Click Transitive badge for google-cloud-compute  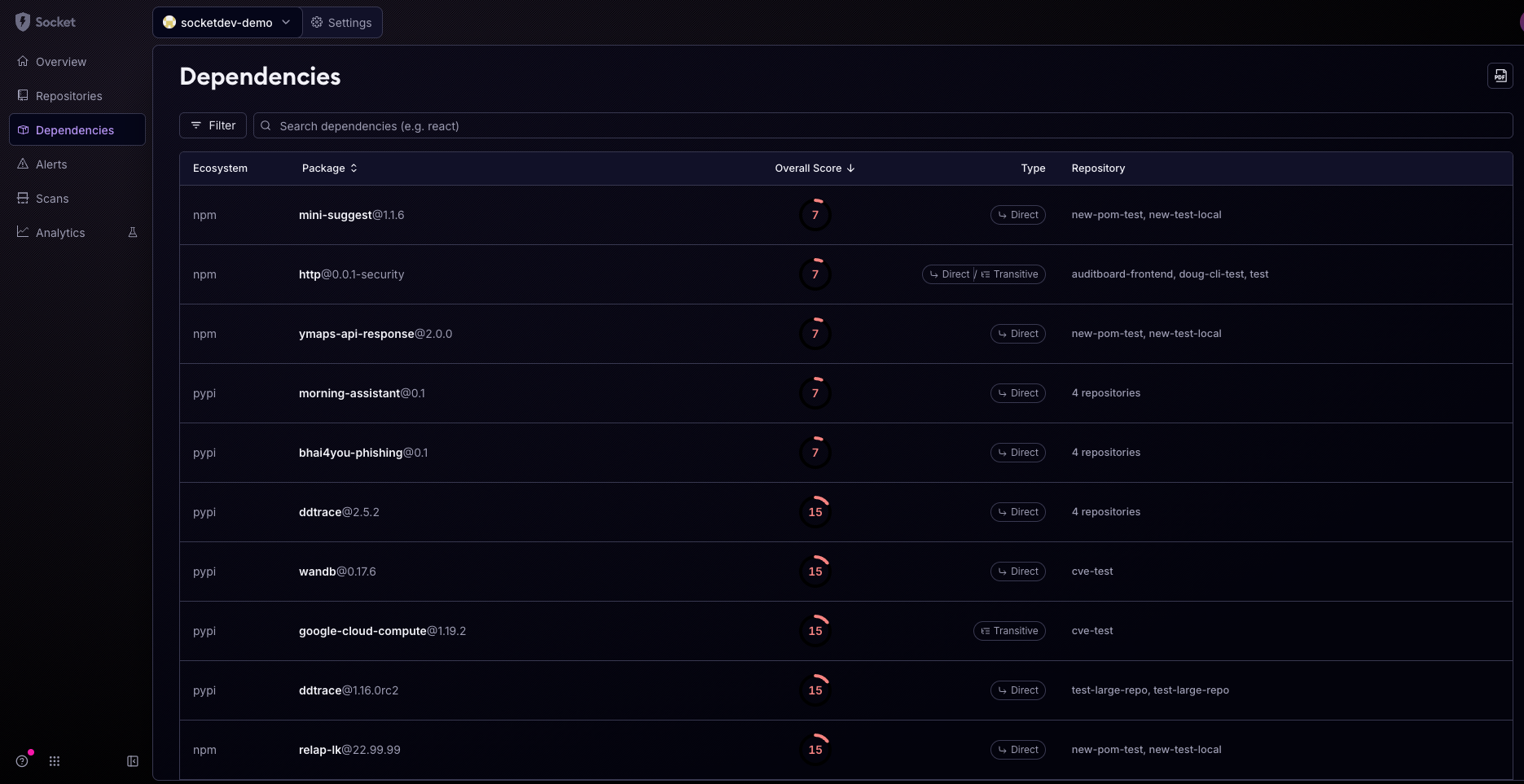(x=1009, y=631)
